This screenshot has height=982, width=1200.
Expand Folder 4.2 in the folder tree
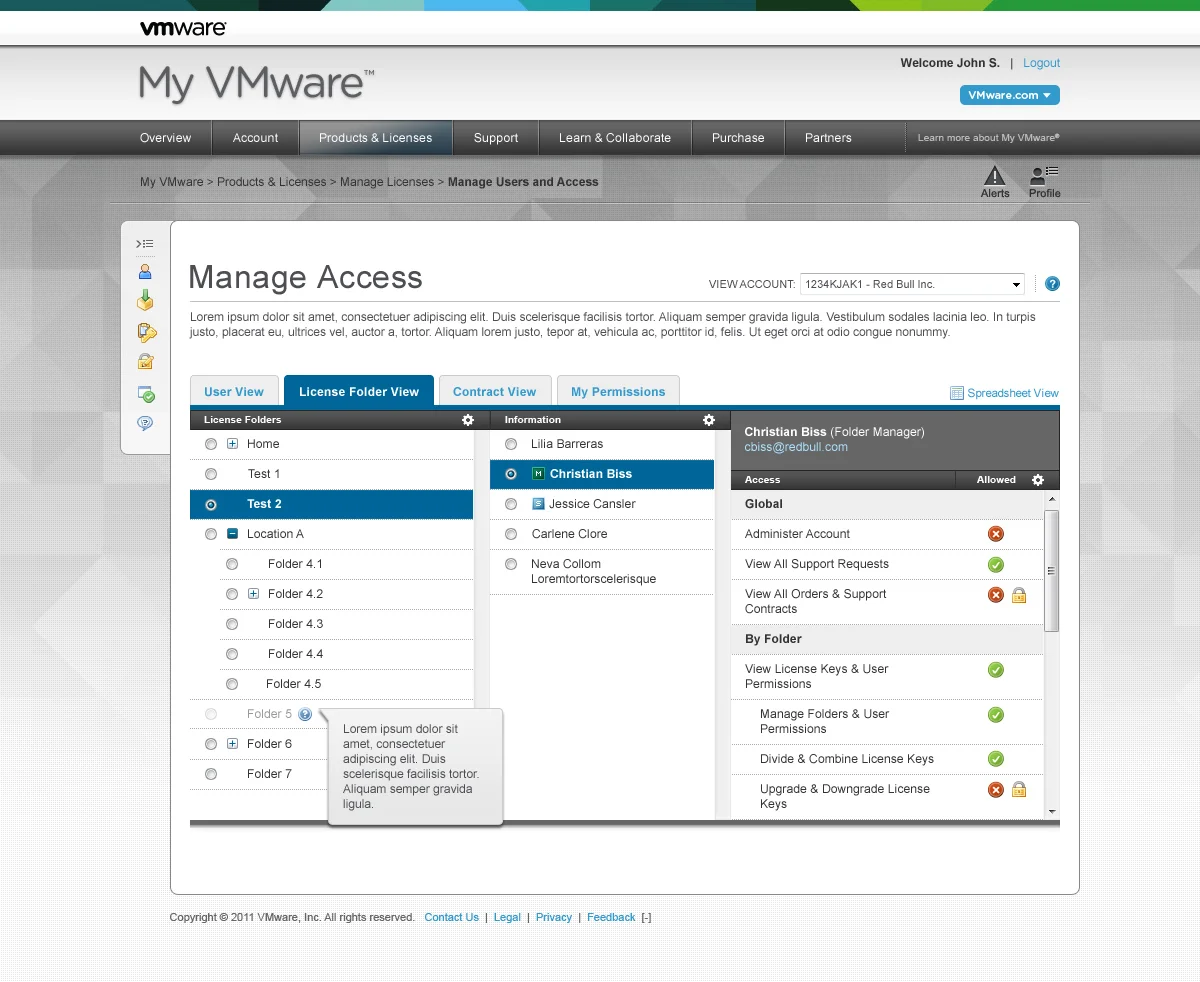252,594
